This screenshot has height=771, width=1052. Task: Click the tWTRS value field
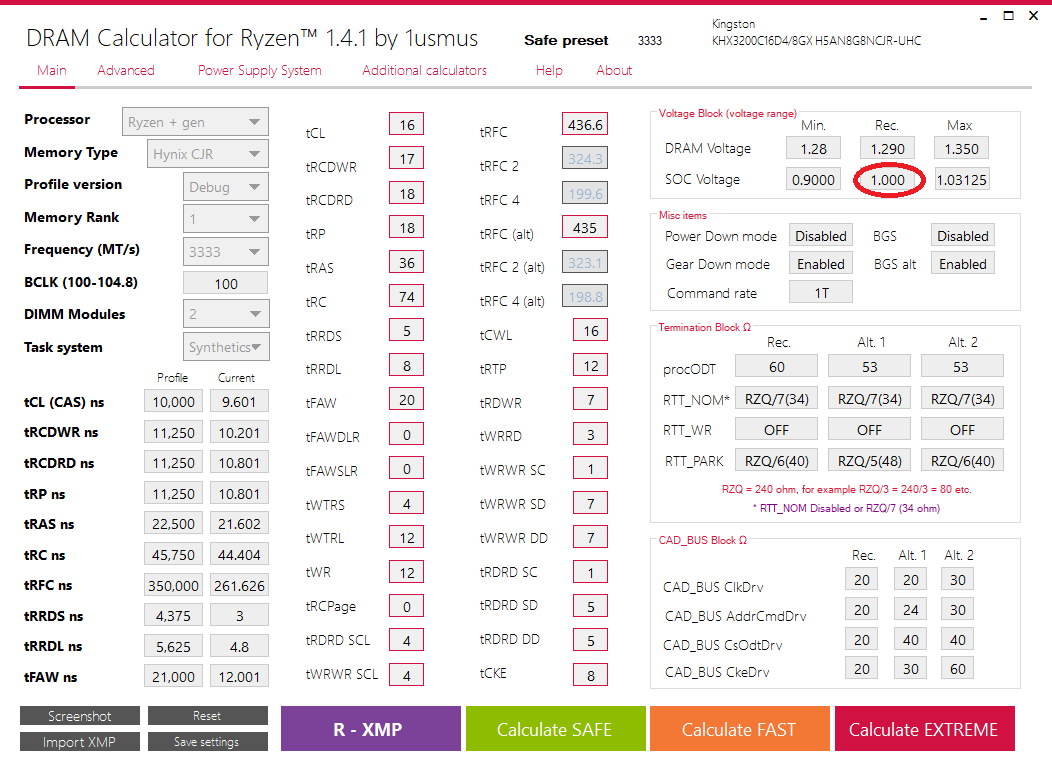[407, 503]
